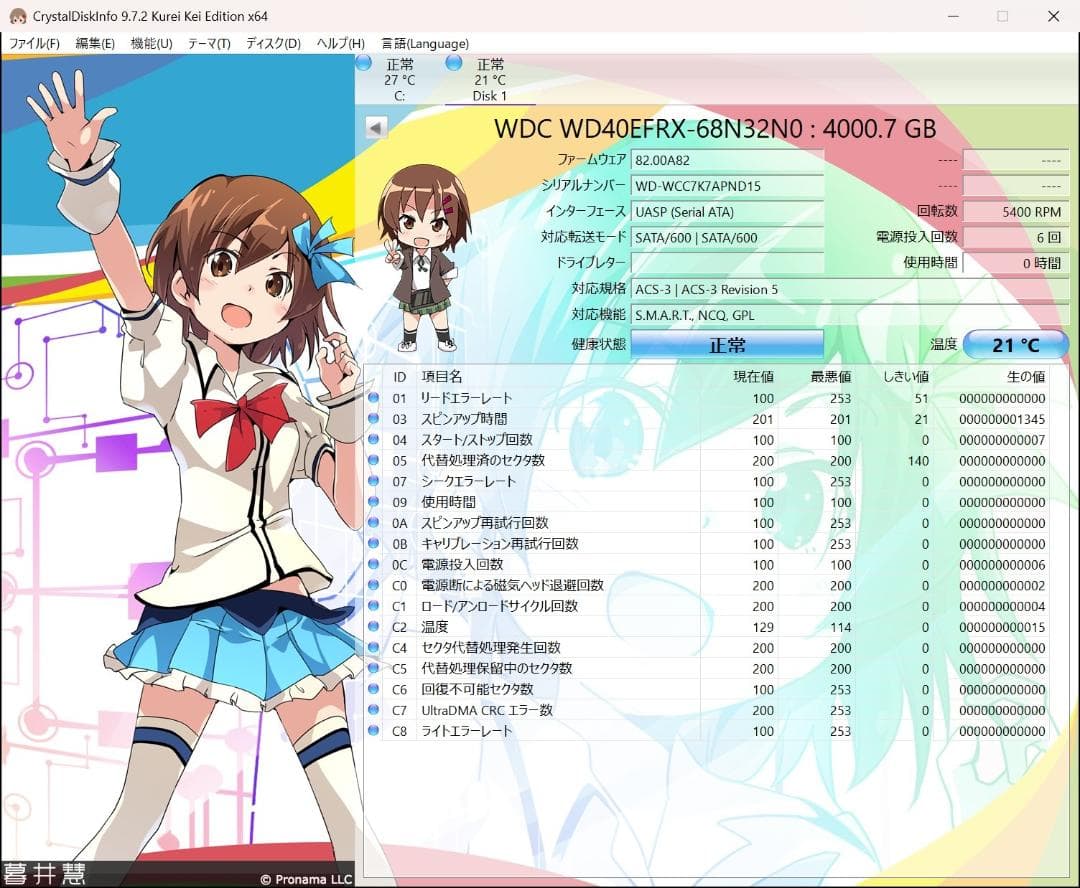
Task: Click the 正常 health status button
Action: point(727,344)
